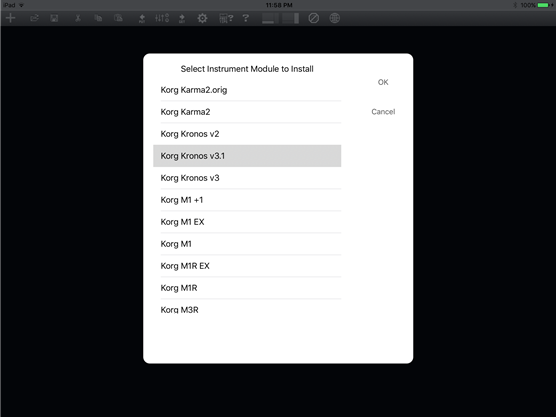Click the slashed circle toolbar icon
The height and width of the screenshot is (417, 556).
(314, 18)
